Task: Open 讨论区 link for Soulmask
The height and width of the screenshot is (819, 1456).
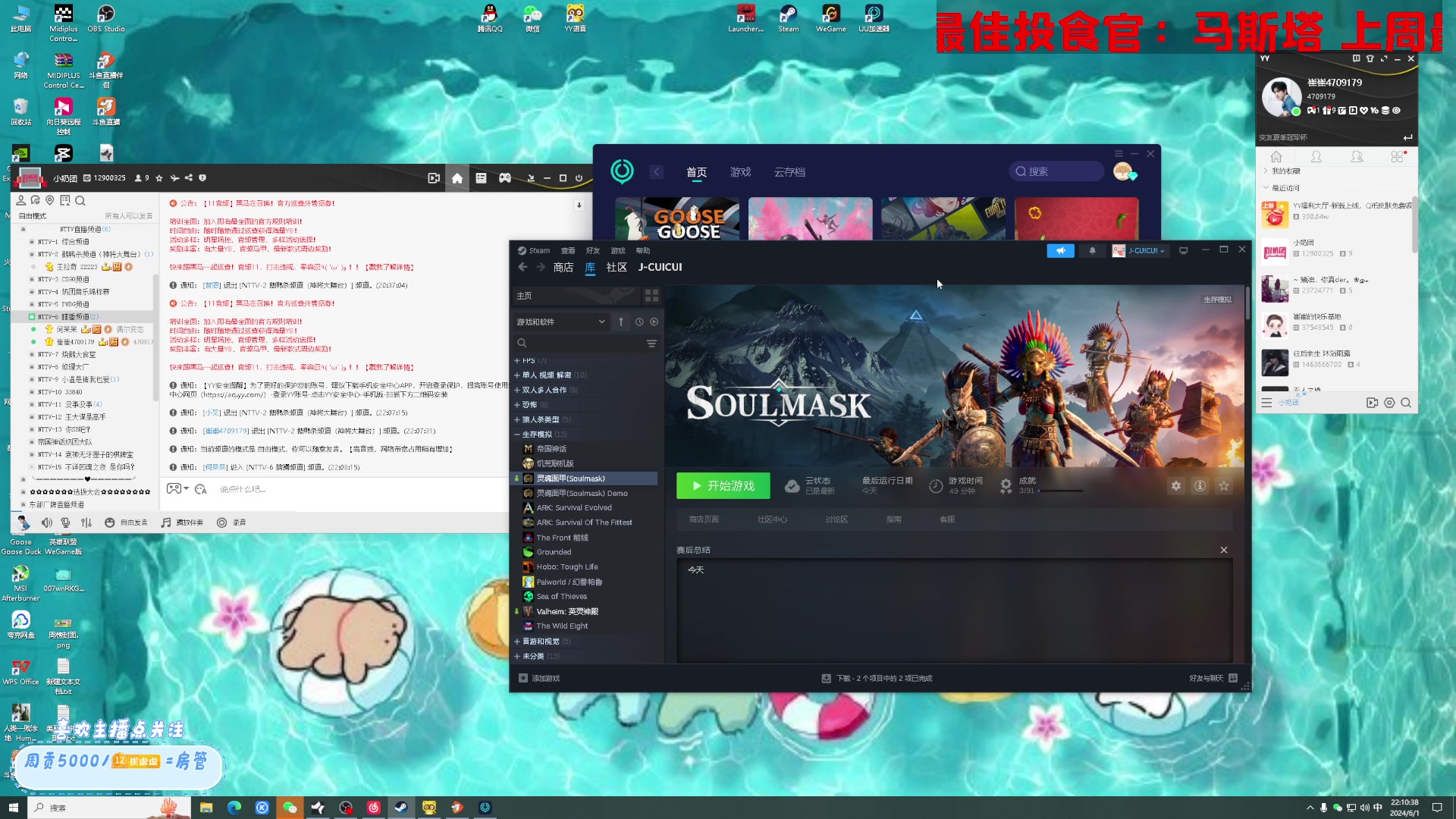Action: pyautogui.click(x=836, y=519)
